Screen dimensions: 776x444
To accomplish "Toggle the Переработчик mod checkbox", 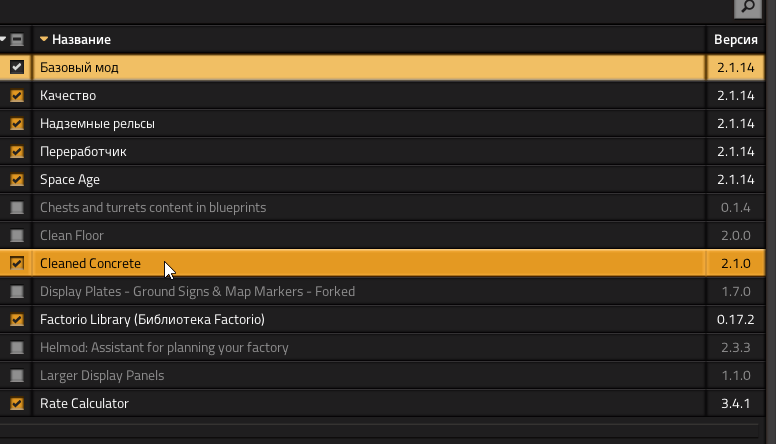I will (17, 151).
